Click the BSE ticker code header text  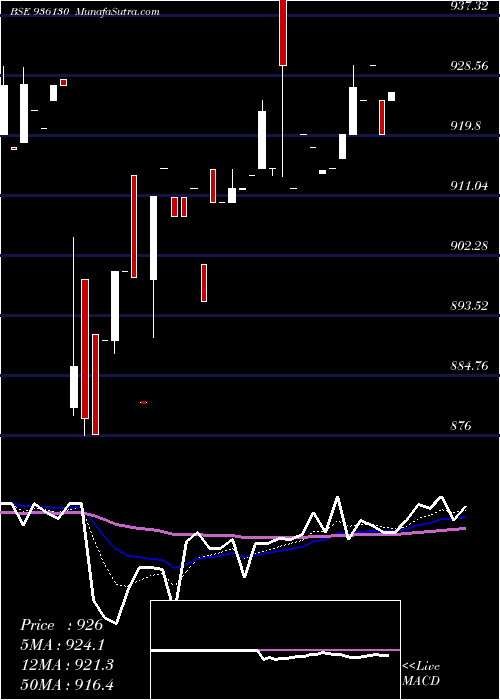tap(40, 11)
